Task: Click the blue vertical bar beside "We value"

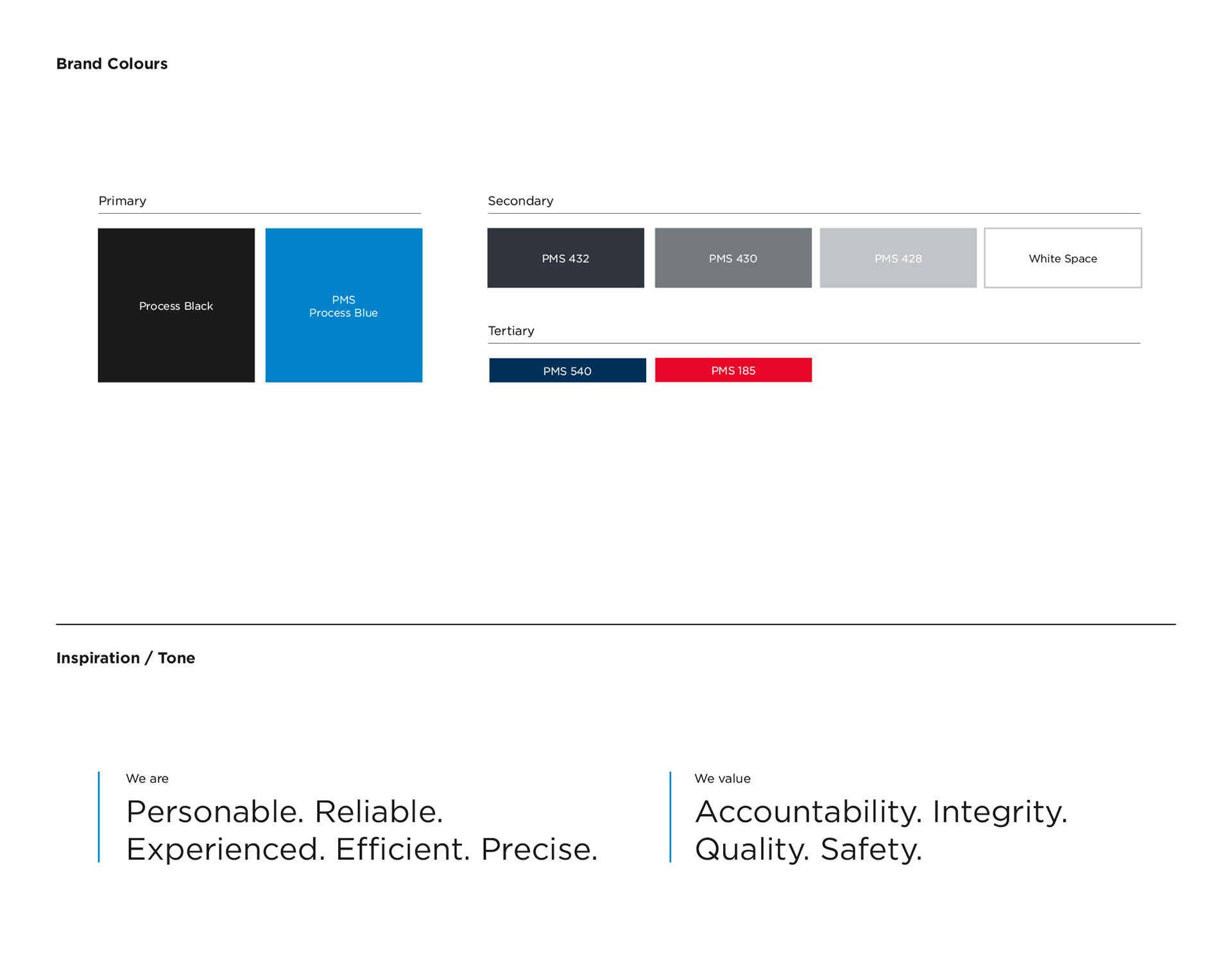Action: point(670,817)
